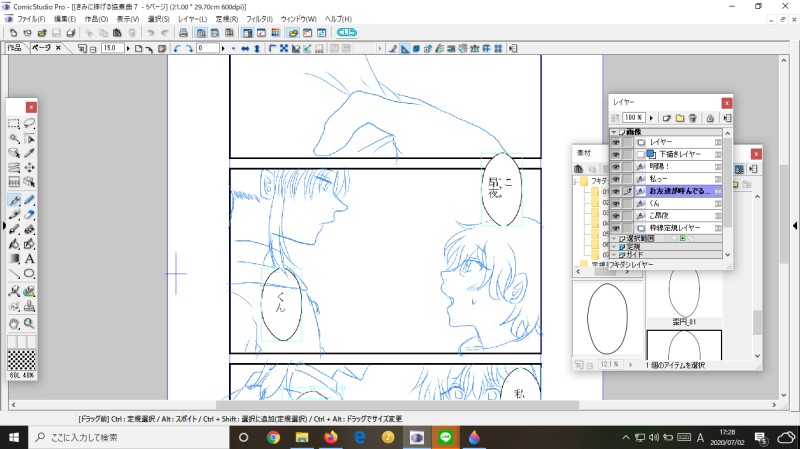Select the ellipse shape tool
Viewport: 800px width, 449px height.
[29, 273]
